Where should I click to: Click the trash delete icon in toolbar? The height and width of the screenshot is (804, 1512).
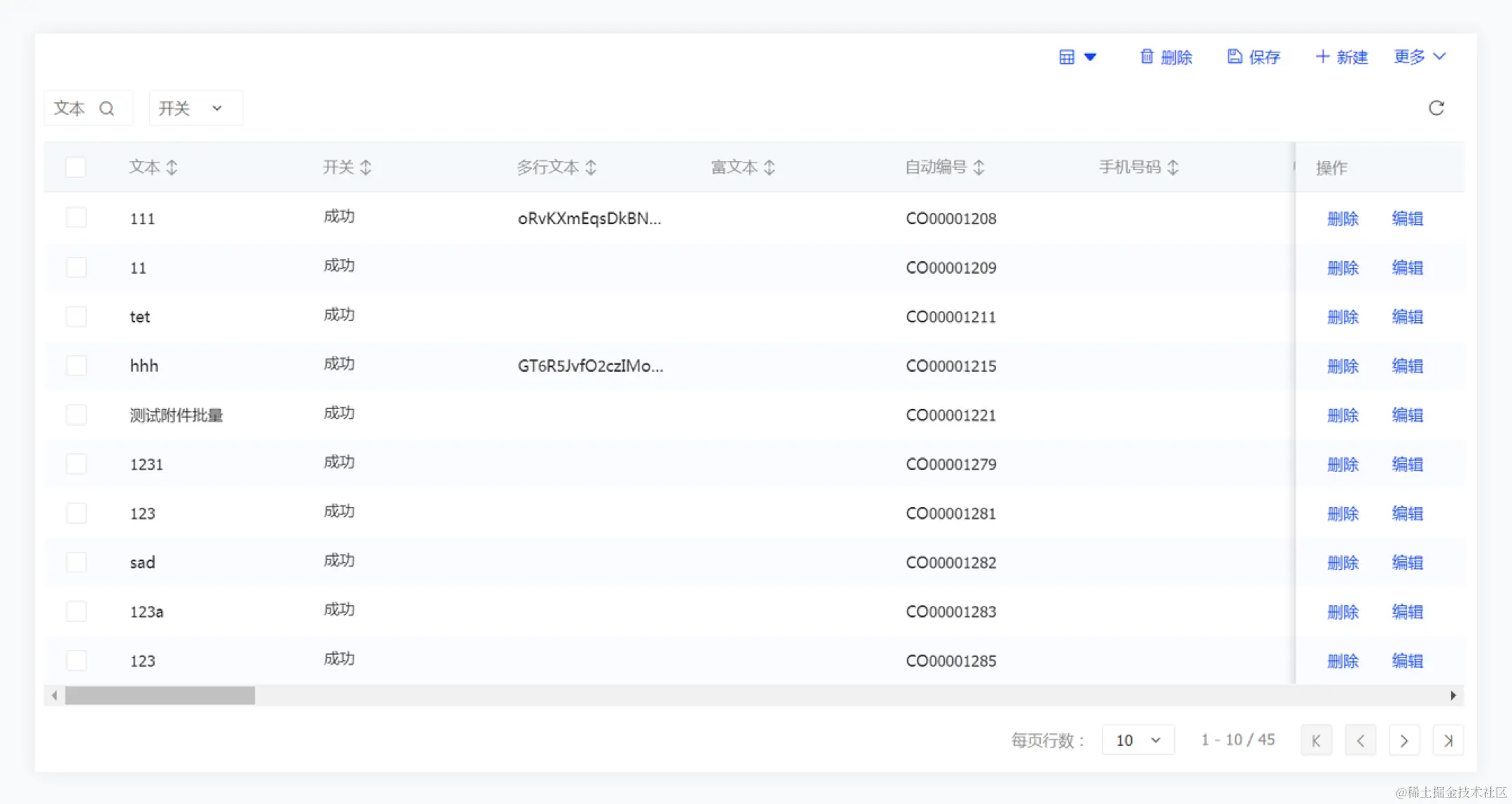point(1147,57)
